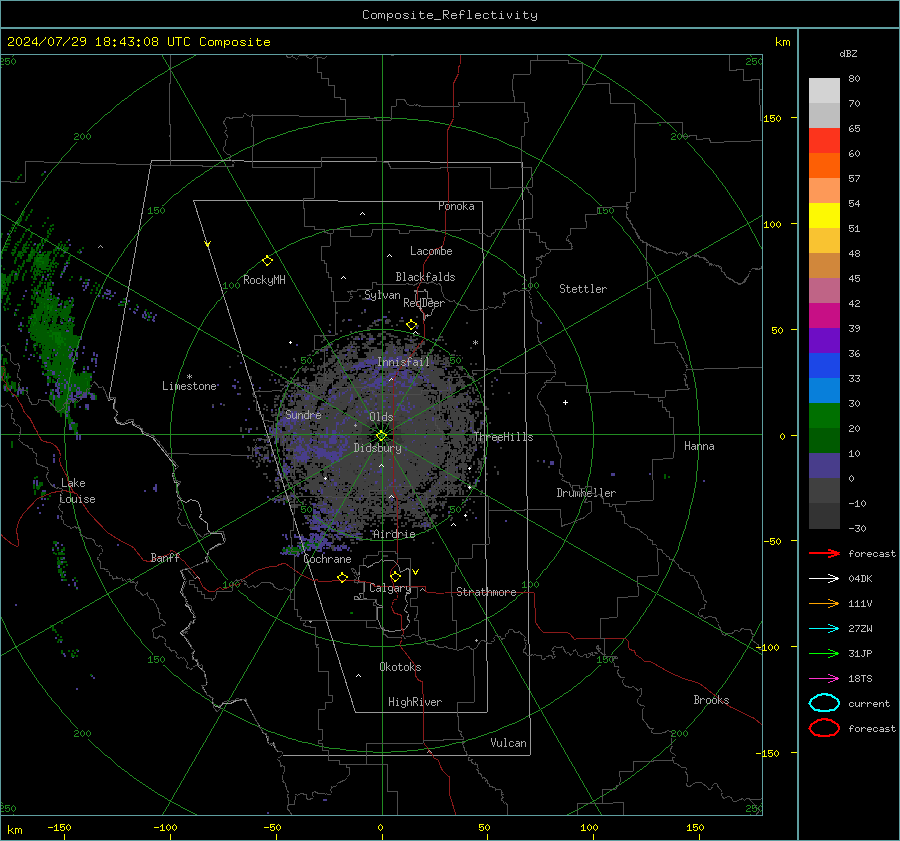Image resolution: width=900 pixels, height=841 pixels.
Task: Click the Ponoka city label
Action: coord(456,206)
